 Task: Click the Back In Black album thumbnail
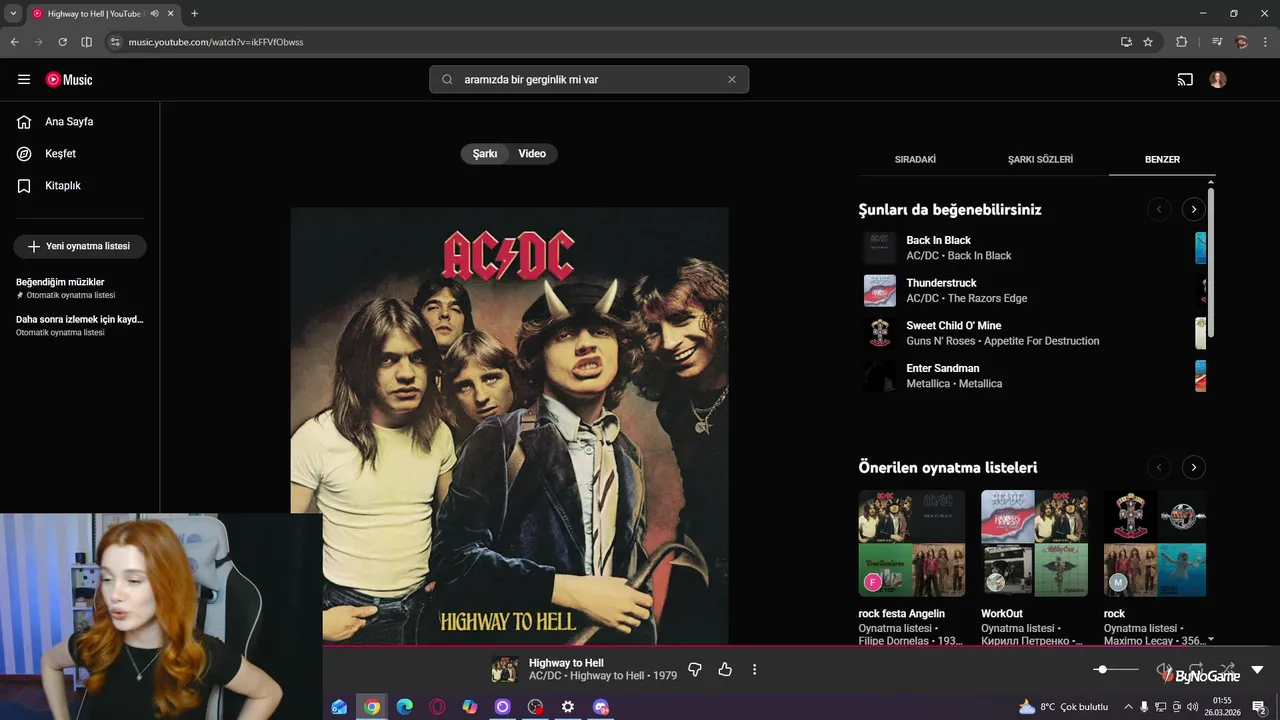[x=880, y=248]
